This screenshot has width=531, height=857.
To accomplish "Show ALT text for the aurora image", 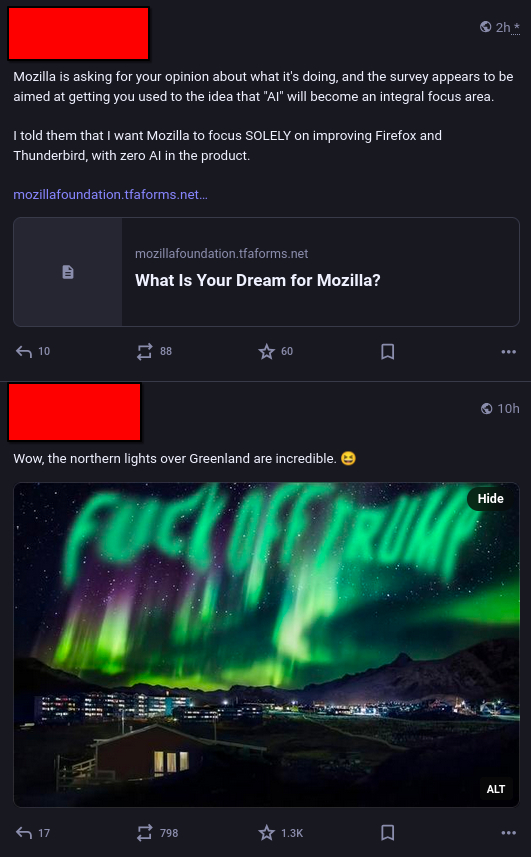I will coord(495,789).
